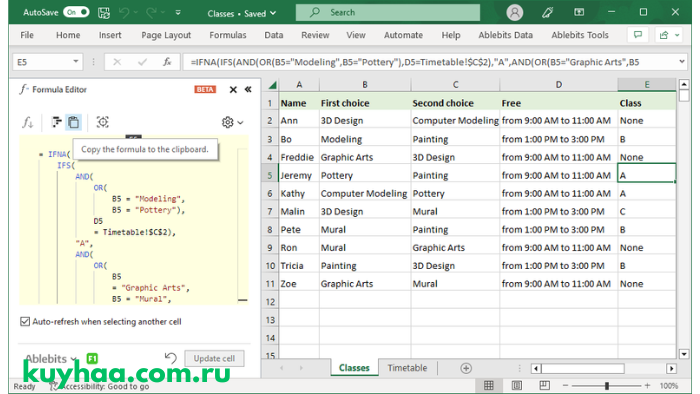Collapse the Formula Editor pane with double chevron
Screen dimensions: 700x394
(248, 90)
